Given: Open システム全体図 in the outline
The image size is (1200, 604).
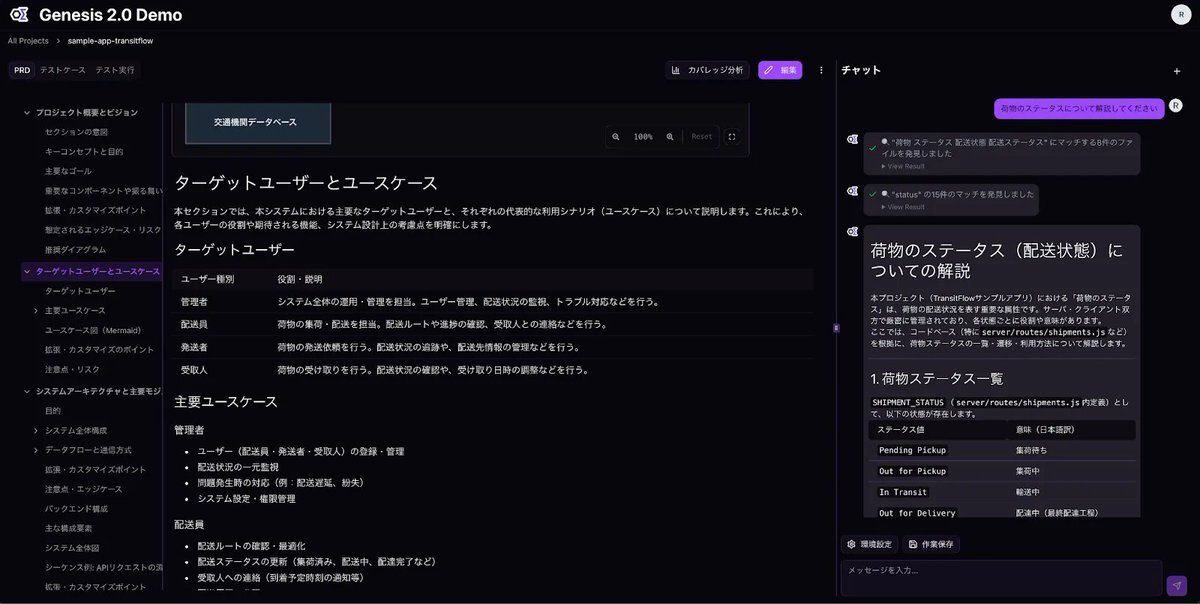Looking at the screenshot, I should tap(72, 548).
